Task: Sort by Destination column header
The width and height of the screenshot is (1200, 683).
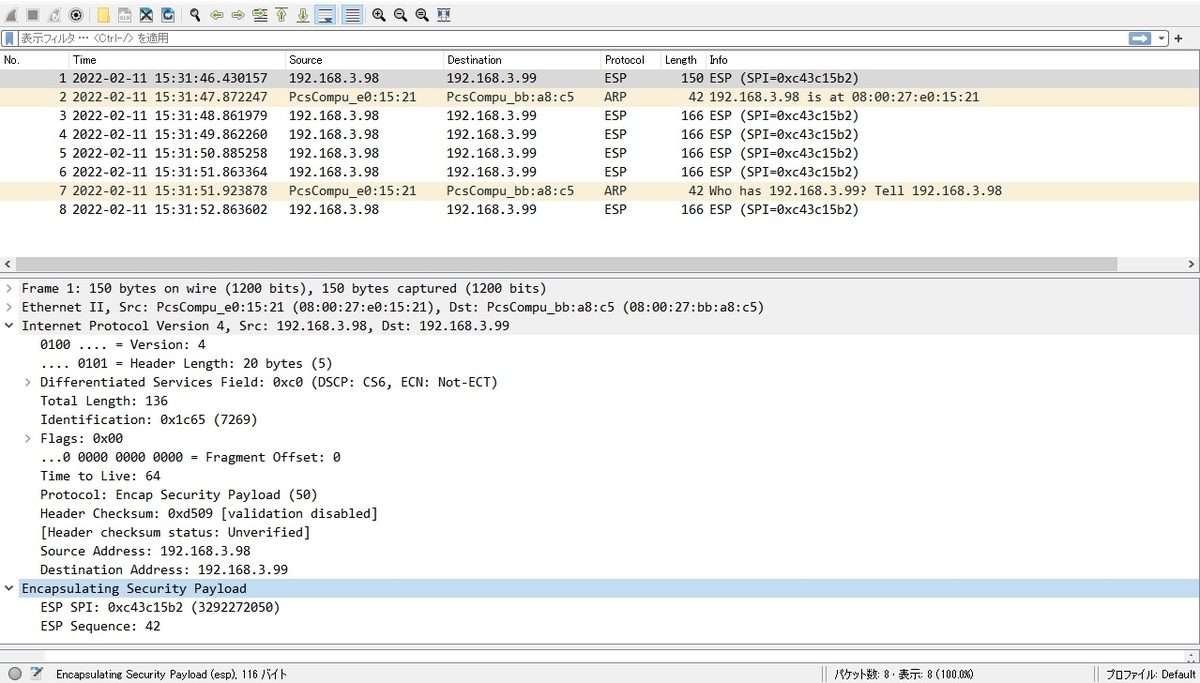Action: [522, 60]
